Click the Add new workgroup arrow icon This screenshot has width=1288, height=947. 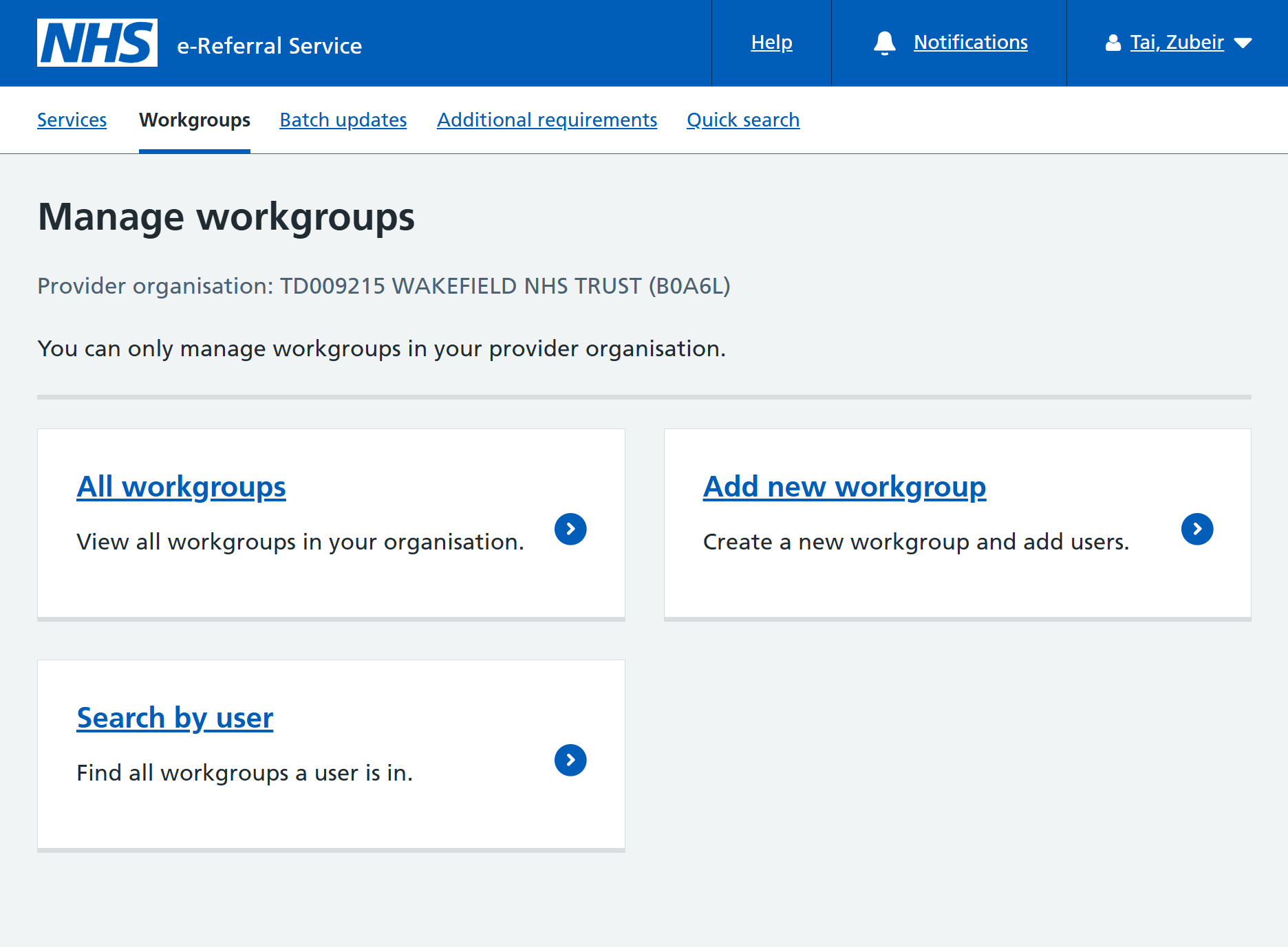(x=1197, y=529)
